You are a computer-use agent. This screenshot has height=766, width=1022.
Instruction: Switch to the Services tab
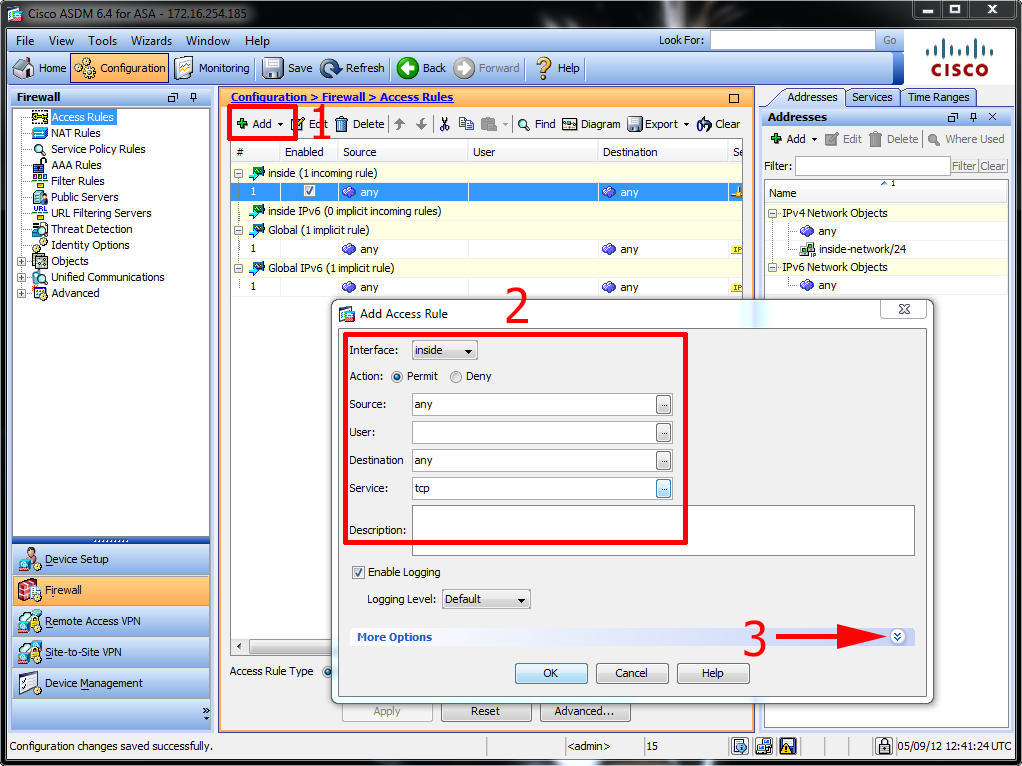872,97
